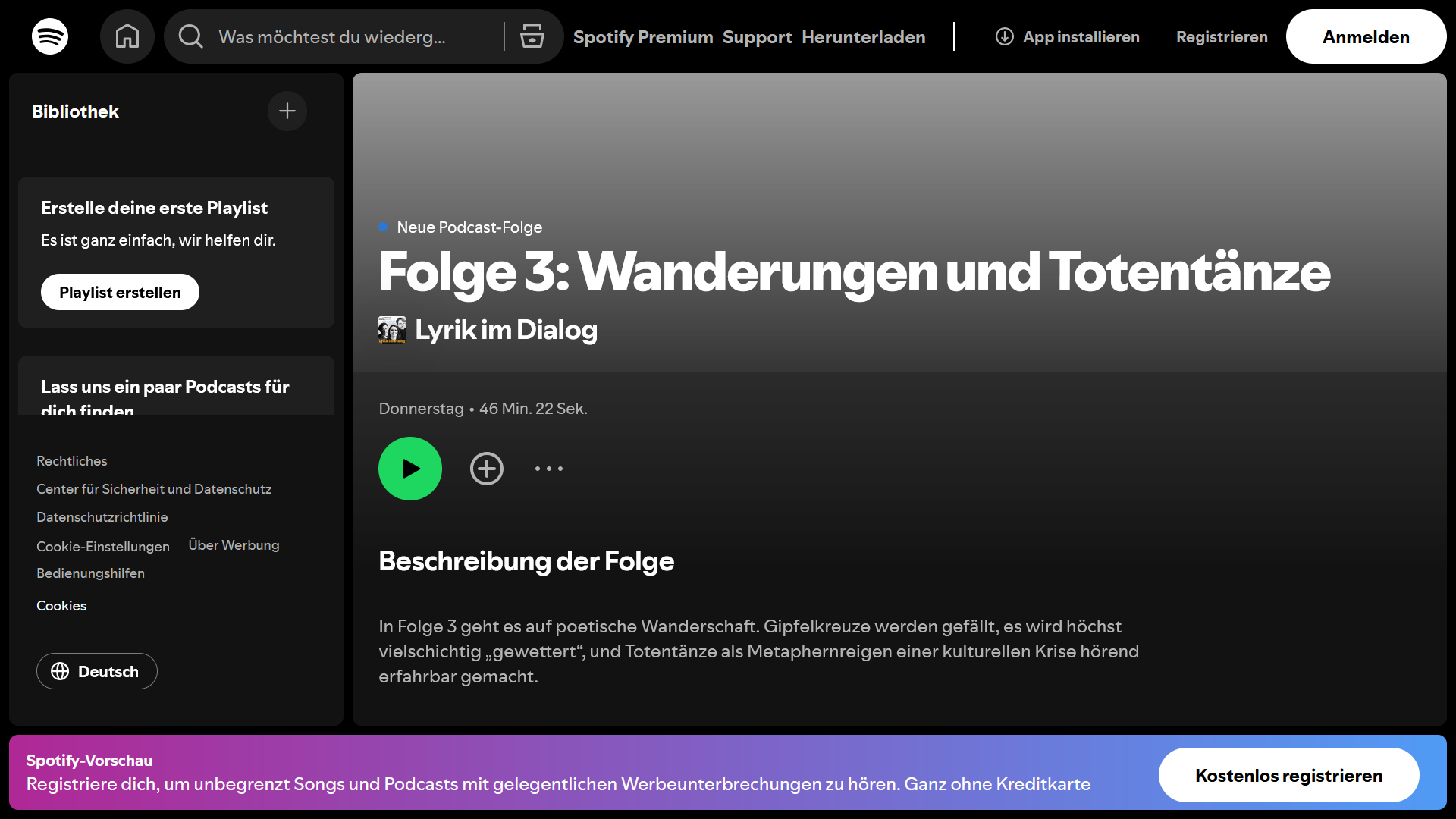This screenshot has height=819, width=1456.
Task: Click the Registrieren link
Action: 1222,36
